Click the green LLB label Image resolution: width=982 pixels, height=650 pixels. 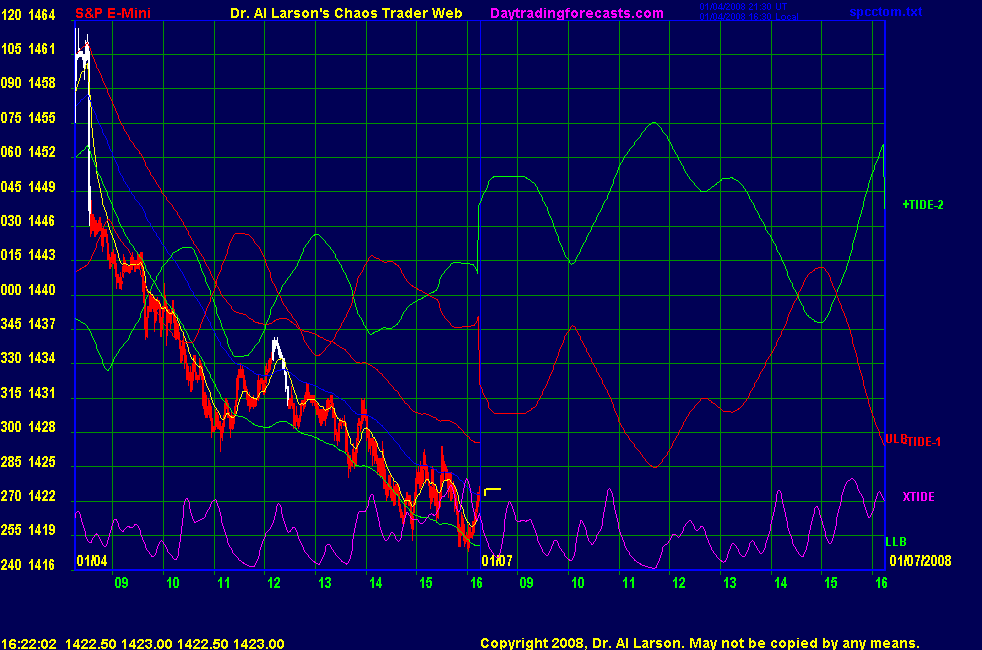click(x=895, y=541)
